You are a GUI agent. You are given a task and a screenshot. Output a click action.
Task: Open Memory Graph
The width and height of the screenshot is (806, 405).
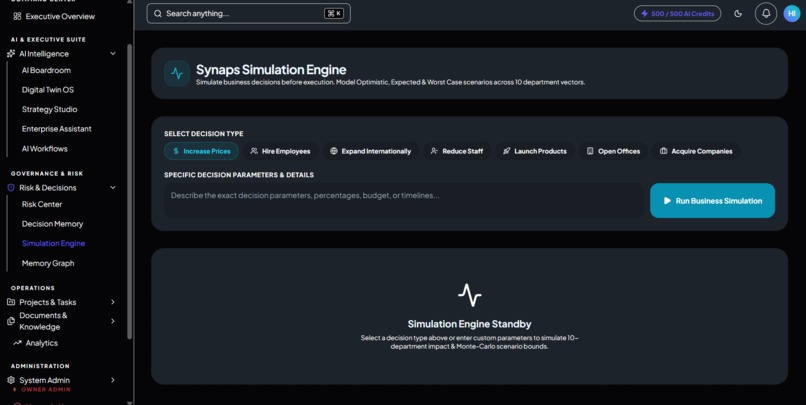click(48, 263)
